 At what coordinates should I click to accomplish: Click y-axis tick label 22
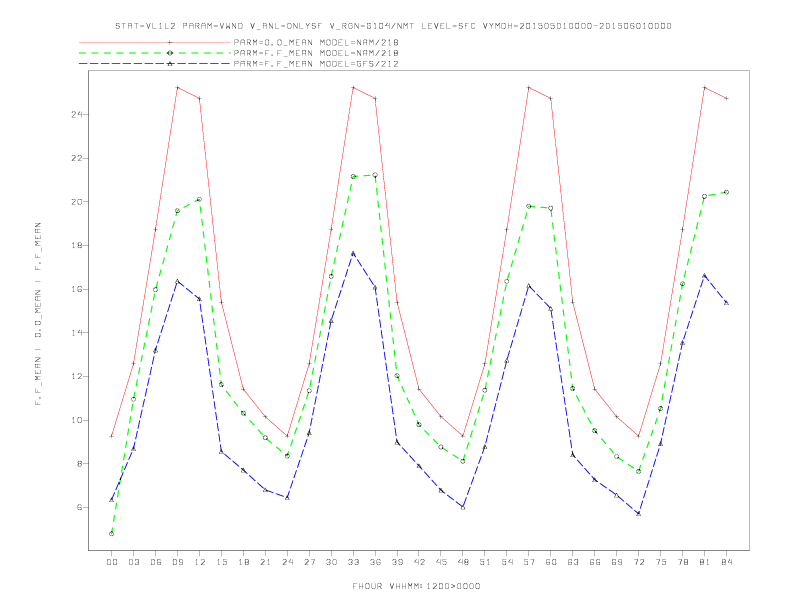coord(77,158)
